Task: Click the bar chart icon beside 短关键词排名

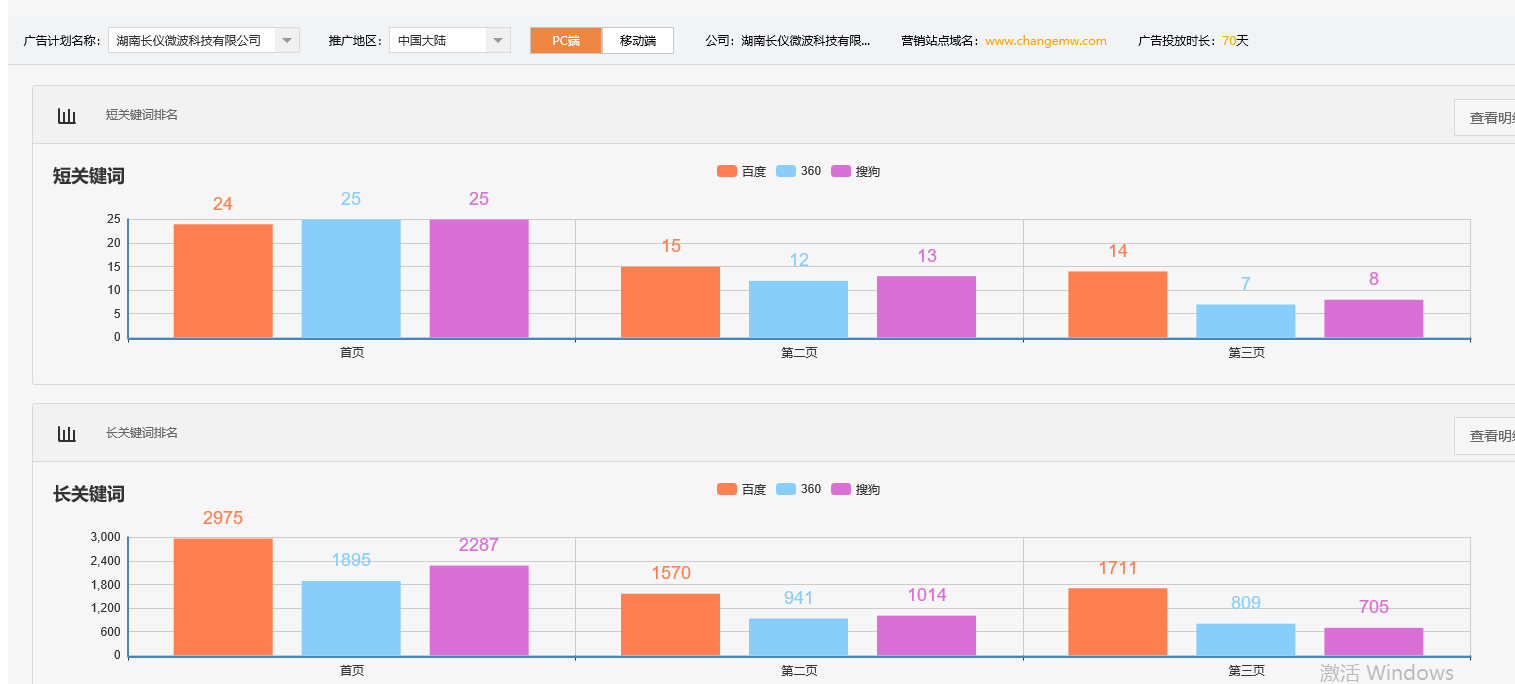Action: click(67, 114)
